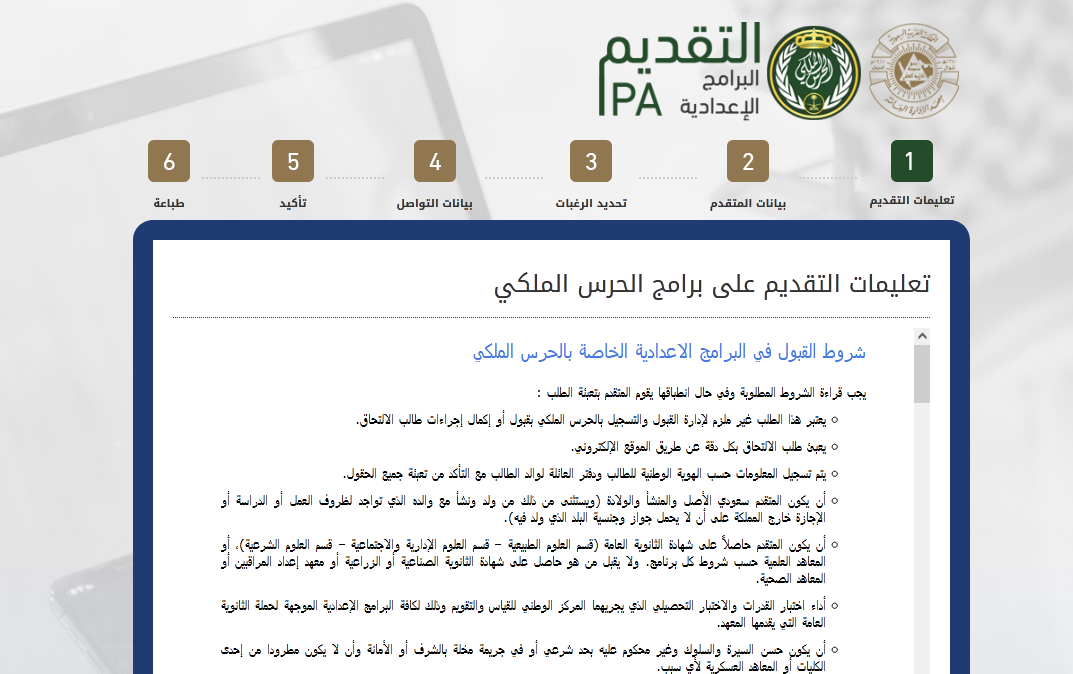Screen dimensions: 1073x674
Task: Click bullet أن يكون حسن السيرة والسلوك
Action: tap(523, 658)
